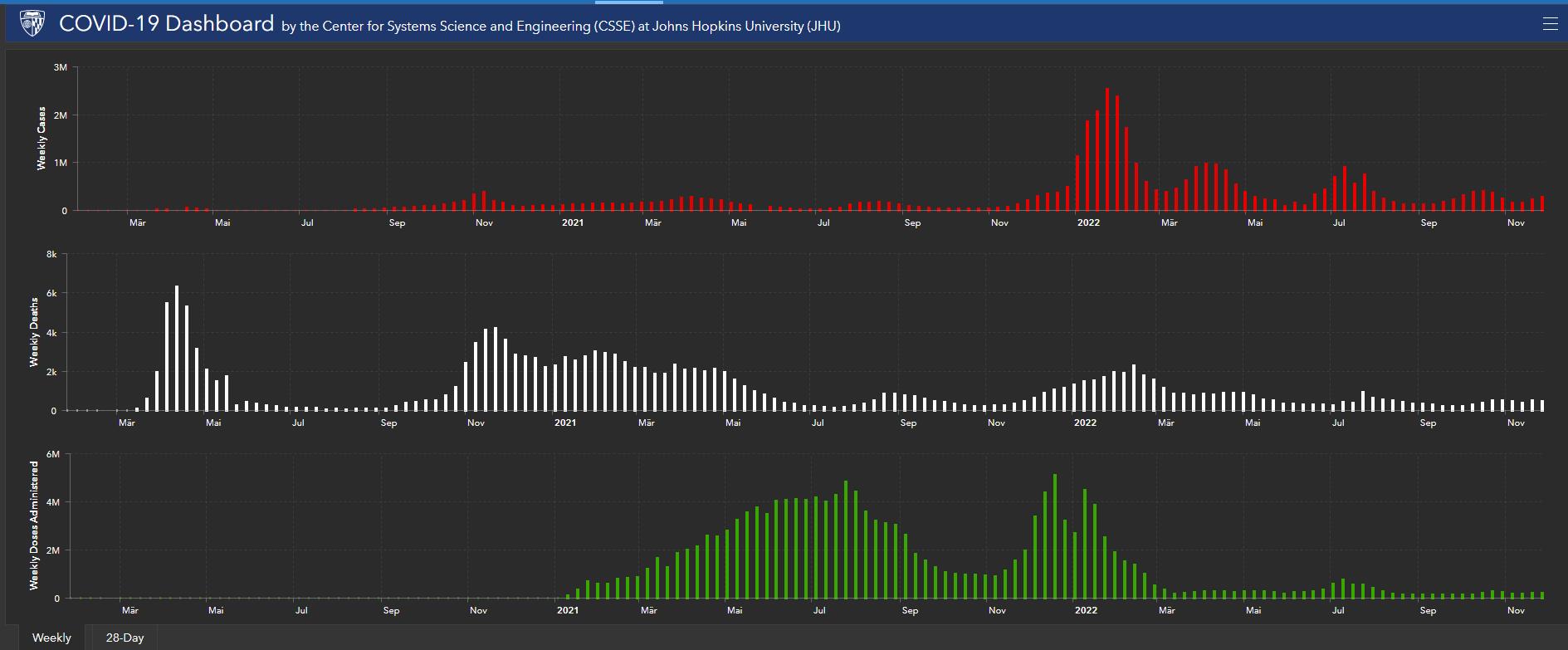Click the CSSE Johns Hopkins University subtitle text
1568x650 pixels.
pos(560,27)
